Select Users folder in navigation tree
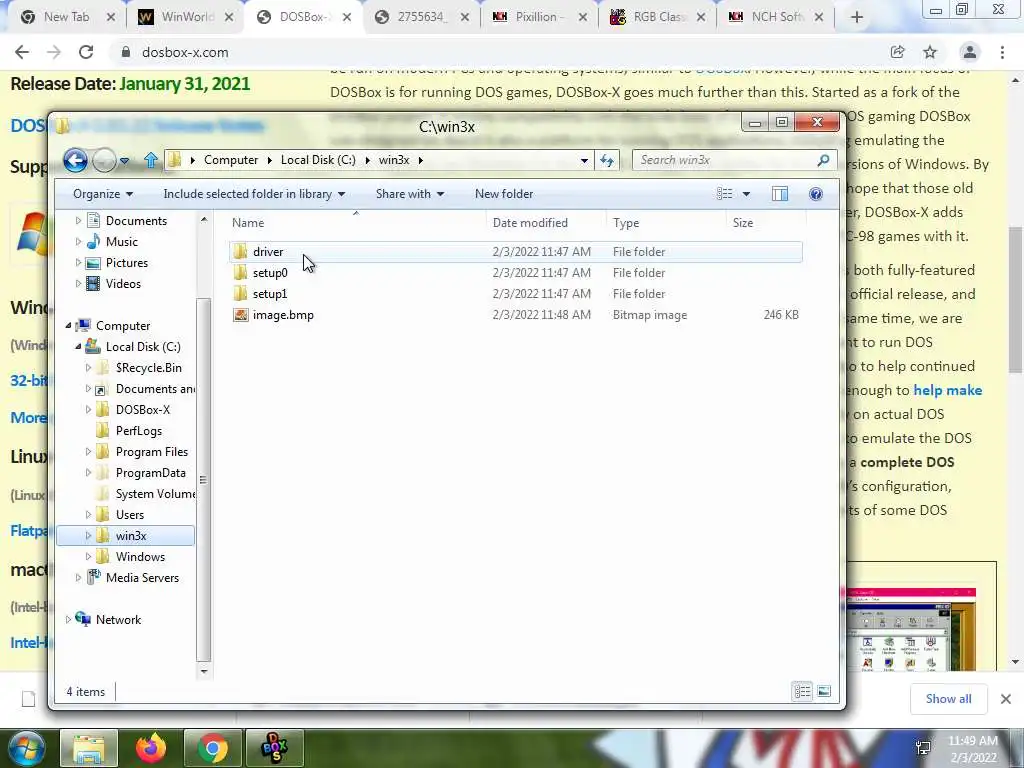The height and width of the screenshot is (768, 1024). pyautogui.click(x=129, y=515)
